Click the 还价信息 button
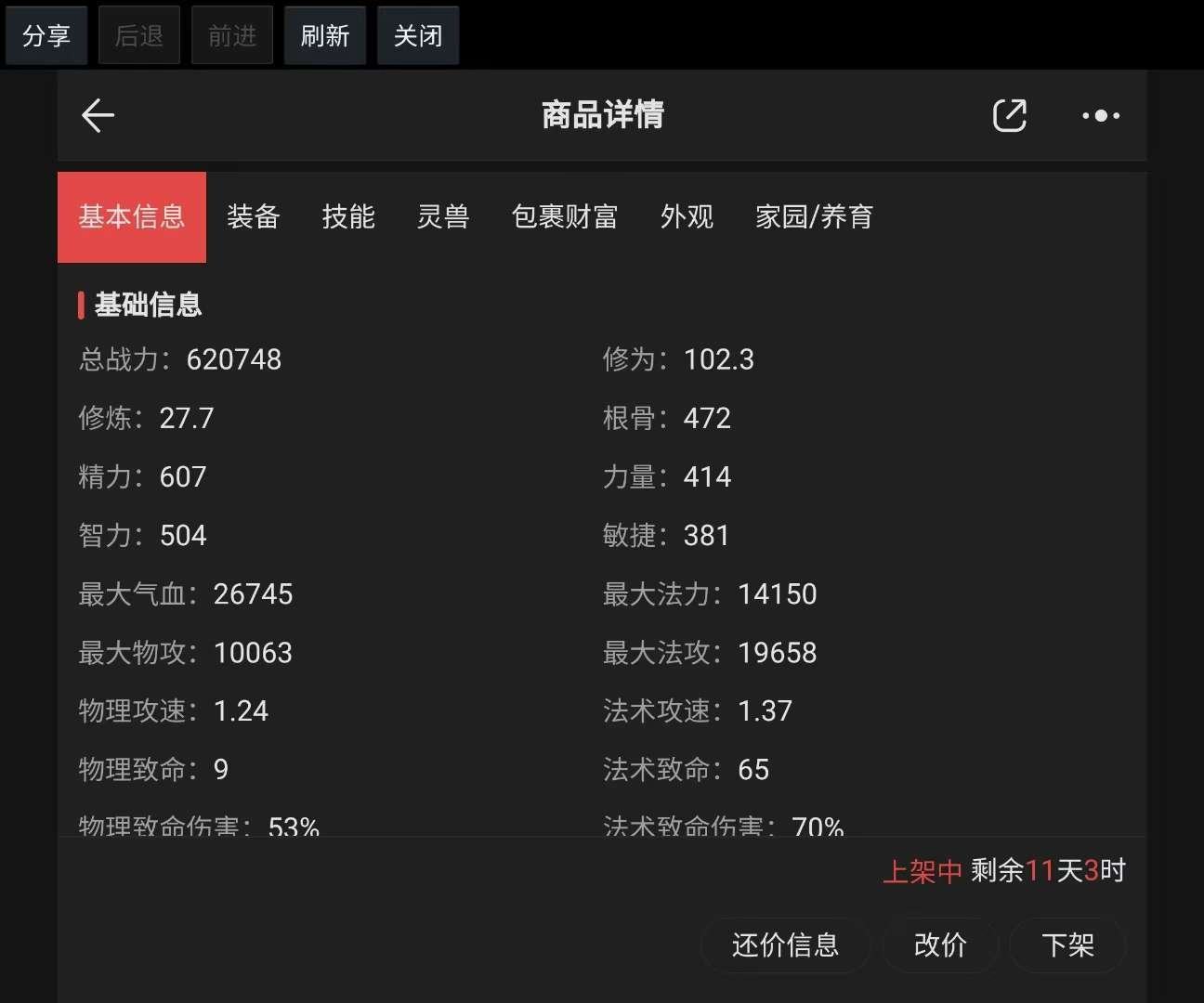Viewport: 1204px width, 1003px height. pyautogui.click(x=785, y=944)
